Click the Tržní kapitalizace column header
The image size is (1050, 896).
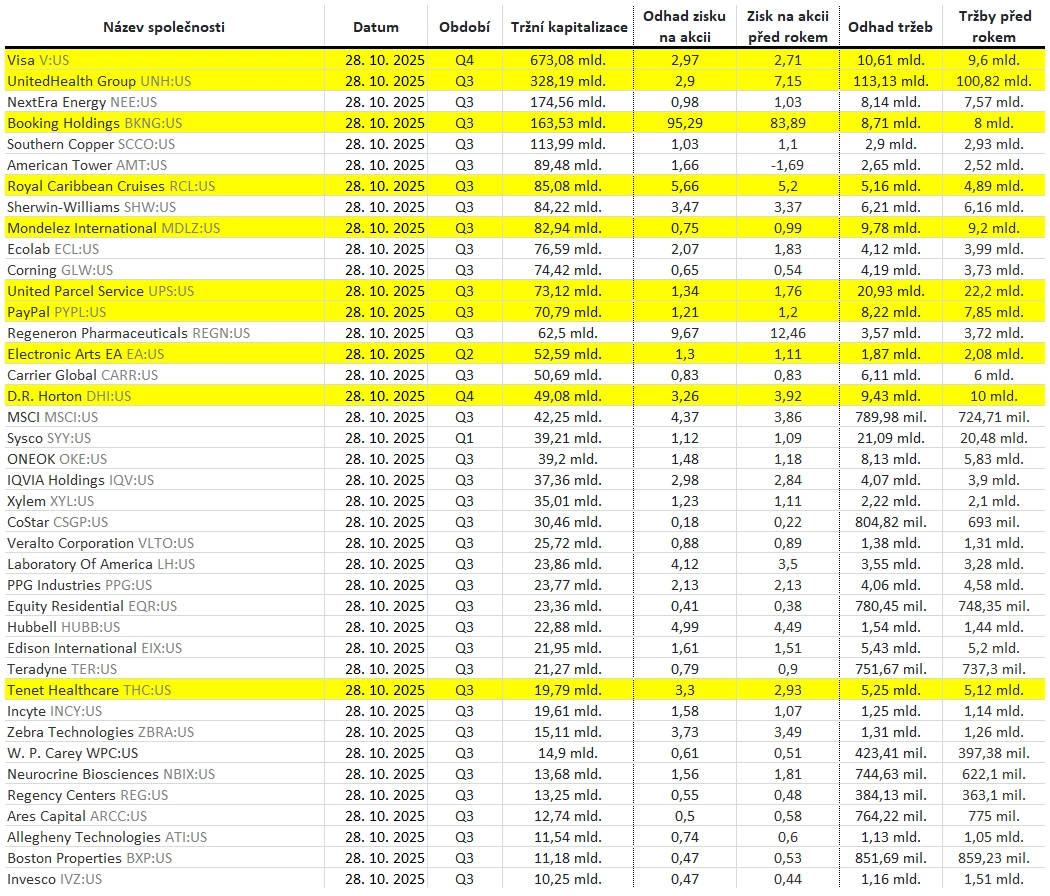click(568, 27)
